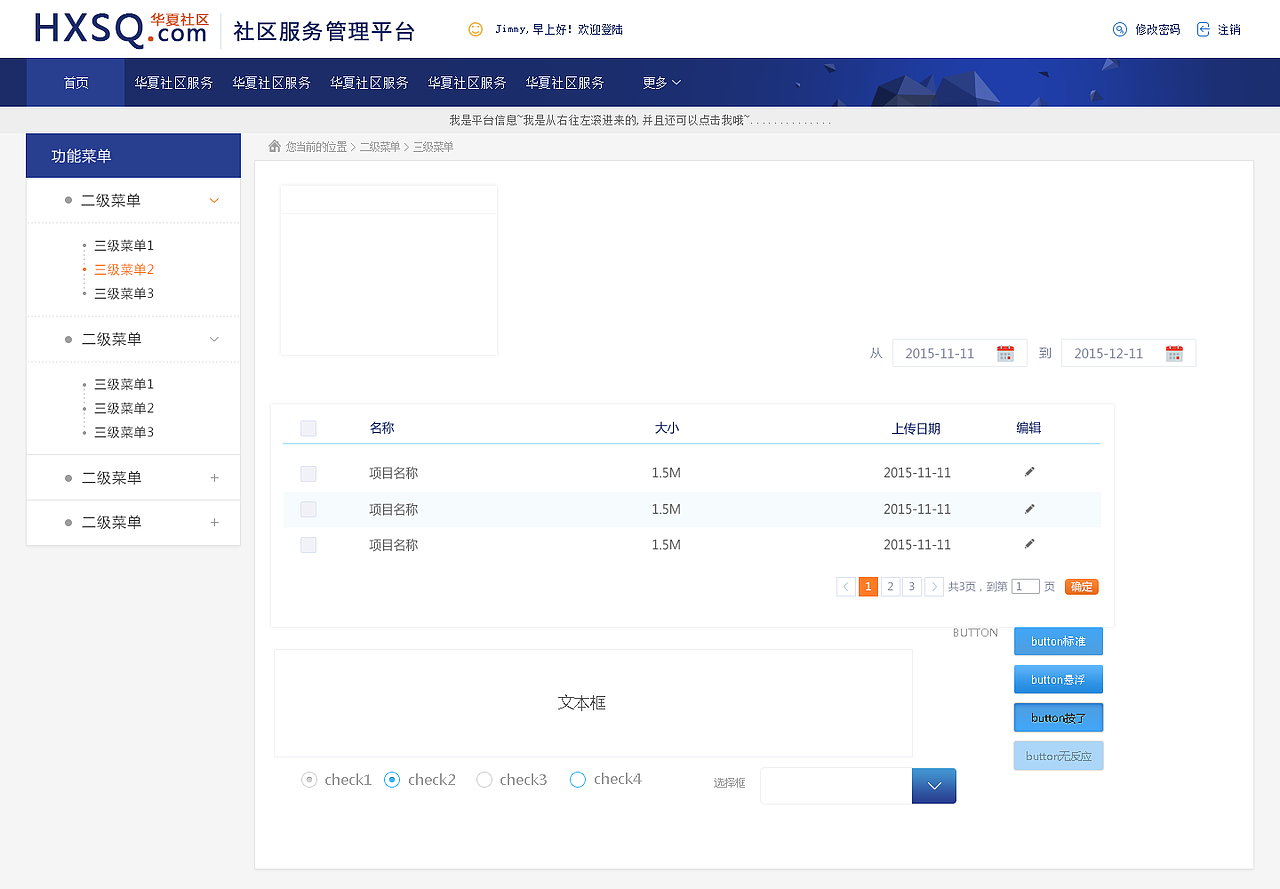Open the 更多 menu in the navigation bar
This screenshot has height=889, width=1280.
point(661,82)
